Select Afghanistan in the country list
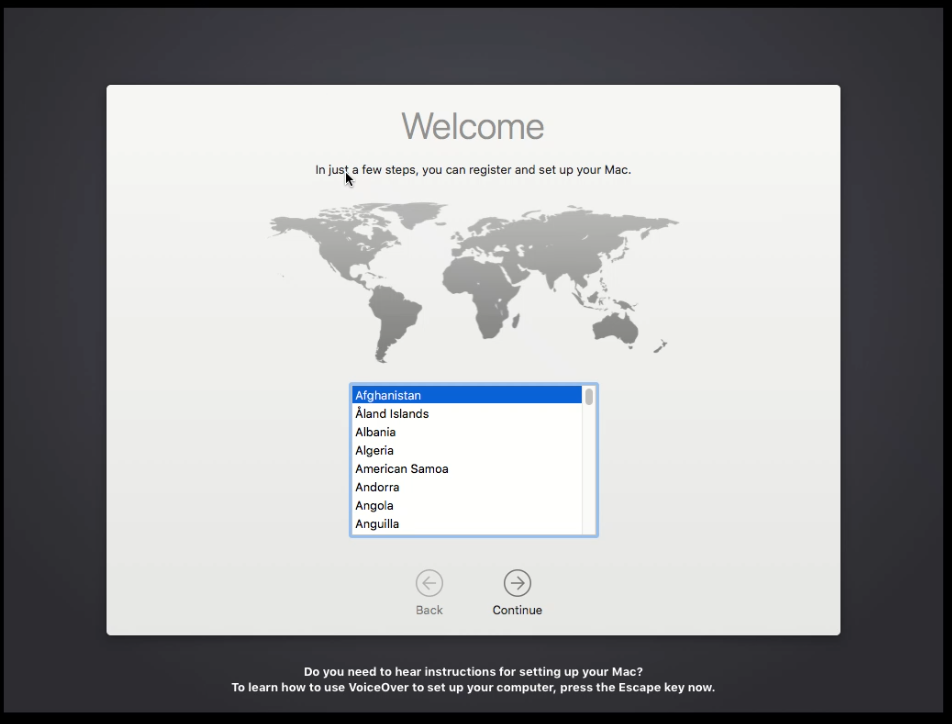Viewport: 952px width, 724px height. click(466, 395)
